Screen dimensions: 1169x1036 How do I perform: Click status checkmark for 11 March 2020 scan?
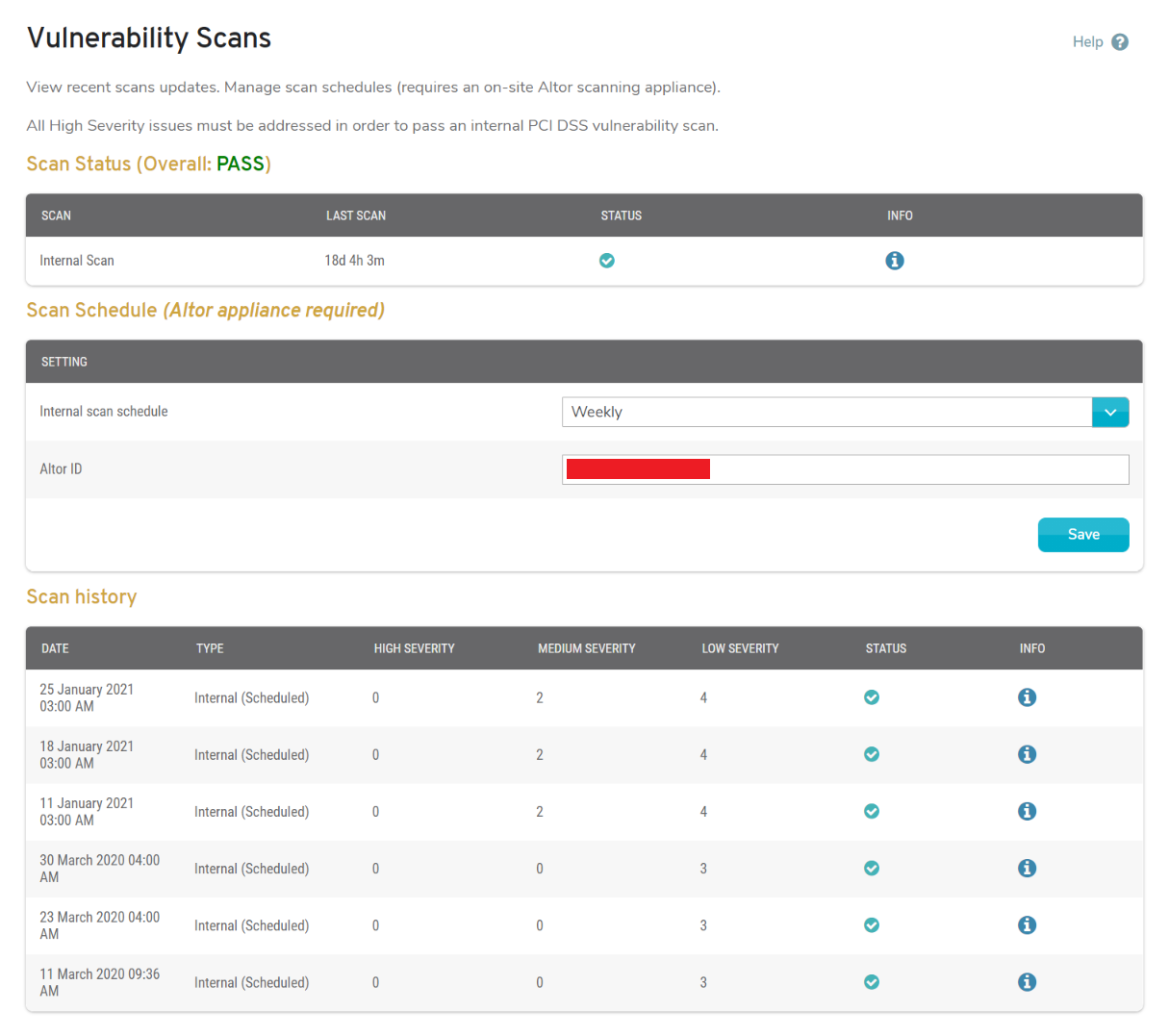[x=872, y=982]
